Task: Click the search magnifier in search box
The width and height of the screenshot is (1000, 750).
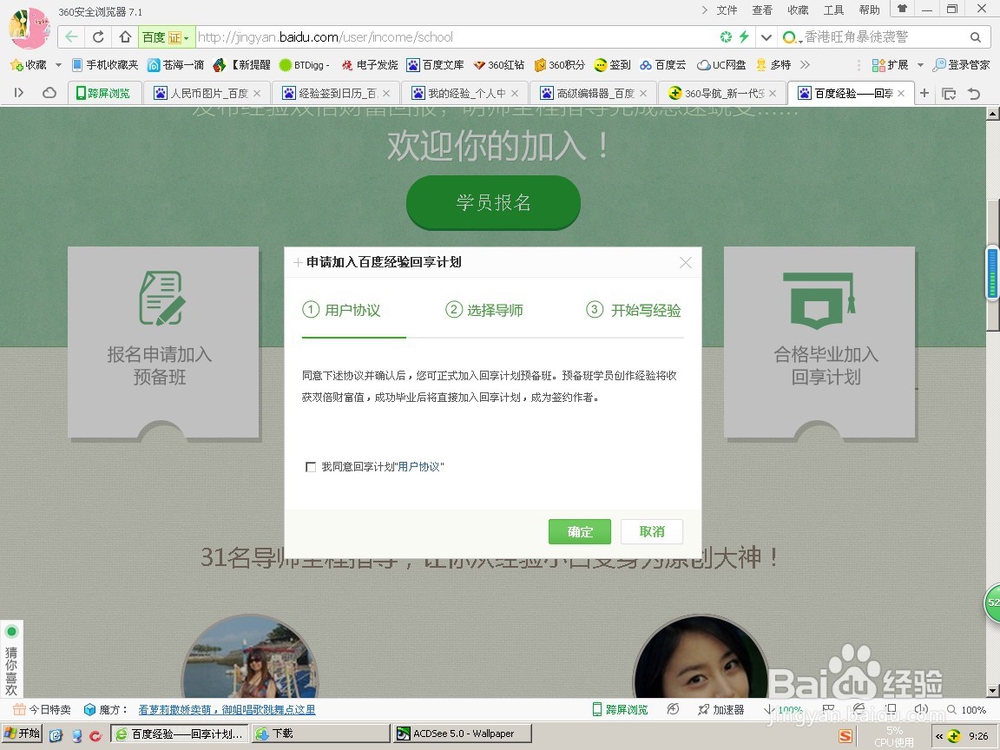Action: click(x=975, y=37)
